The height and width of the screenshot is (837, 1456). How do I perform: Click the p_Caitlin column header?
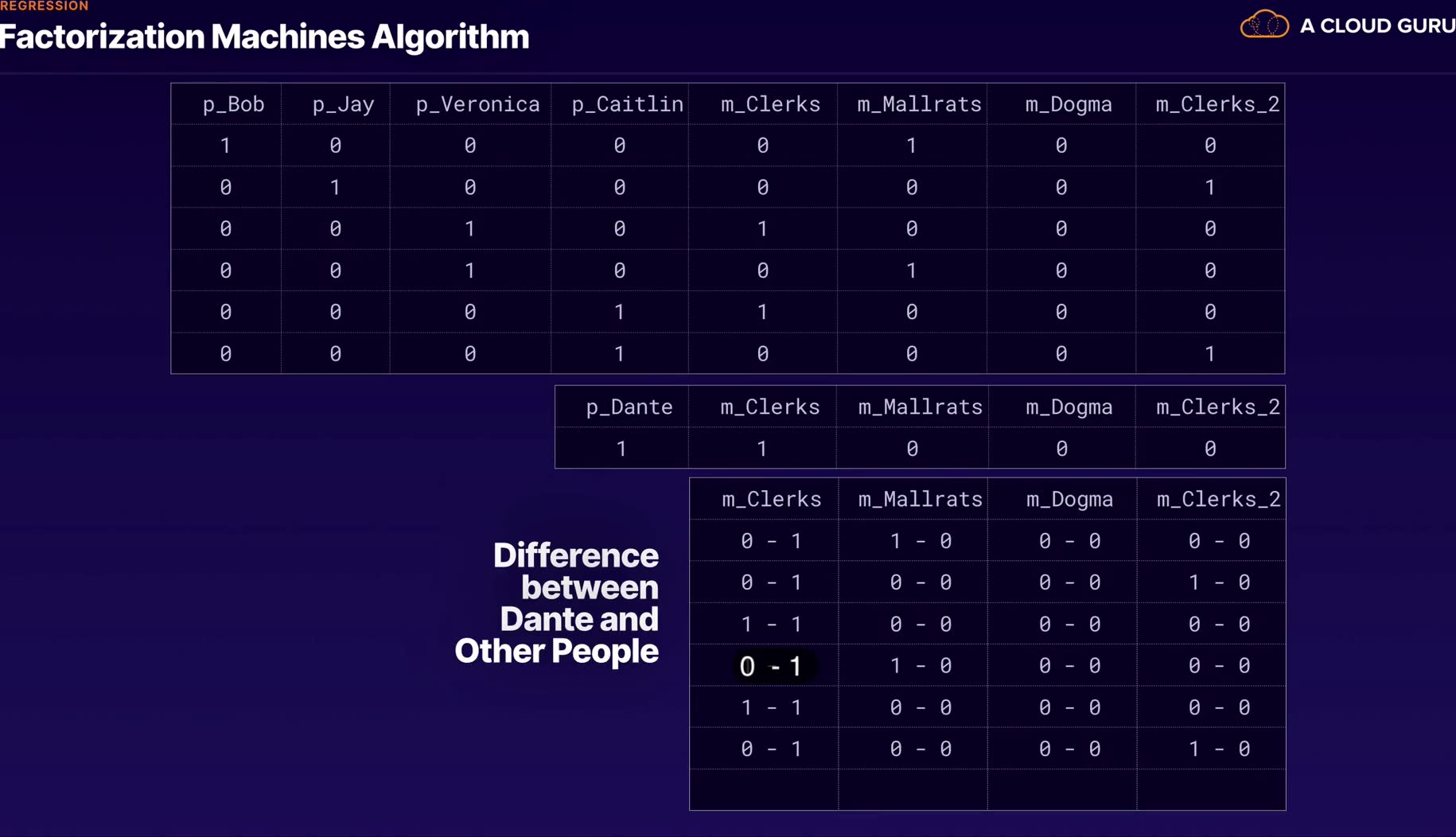pos(627,104)
